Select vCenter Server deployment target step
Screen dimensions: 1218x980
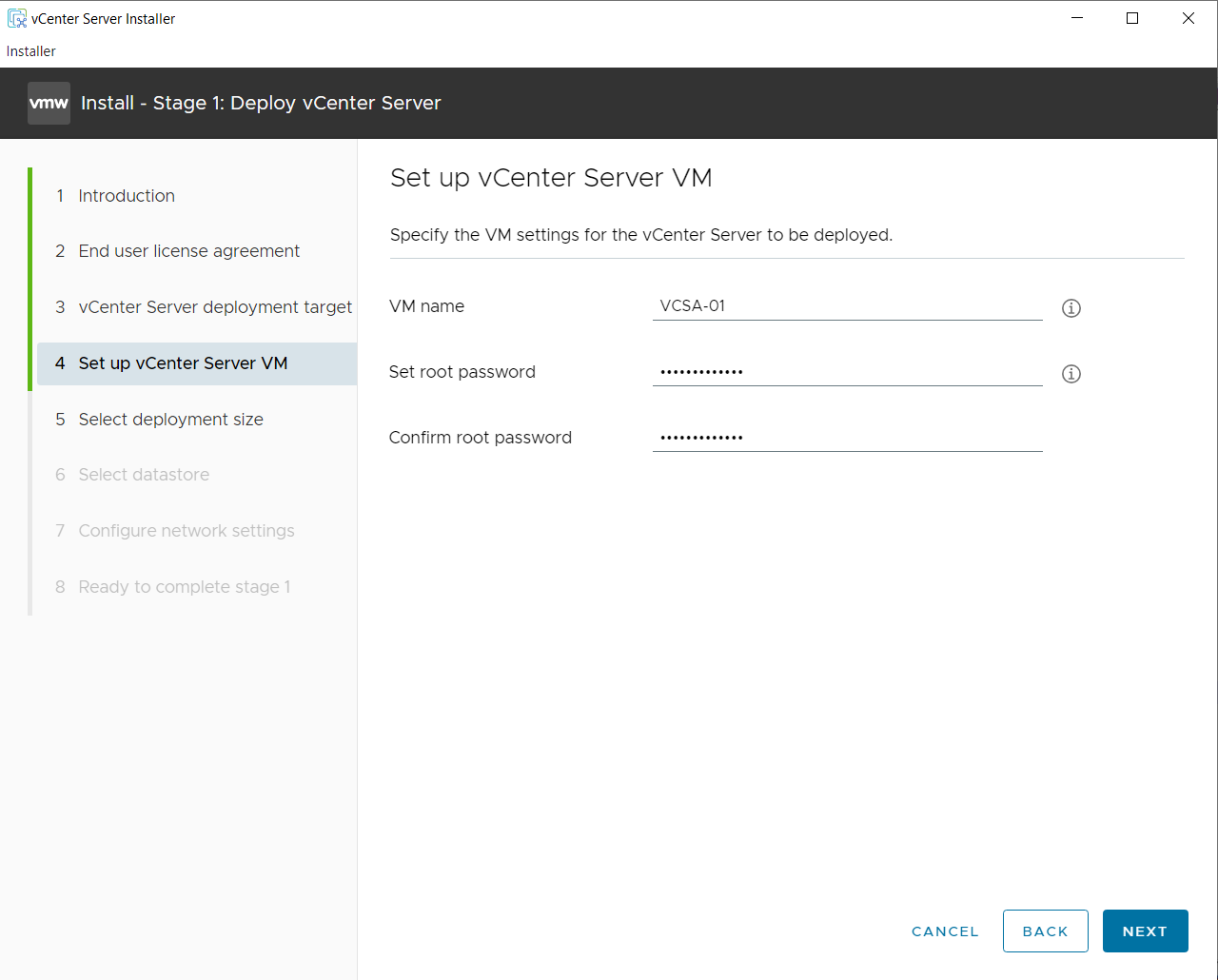tap(214, 306)
